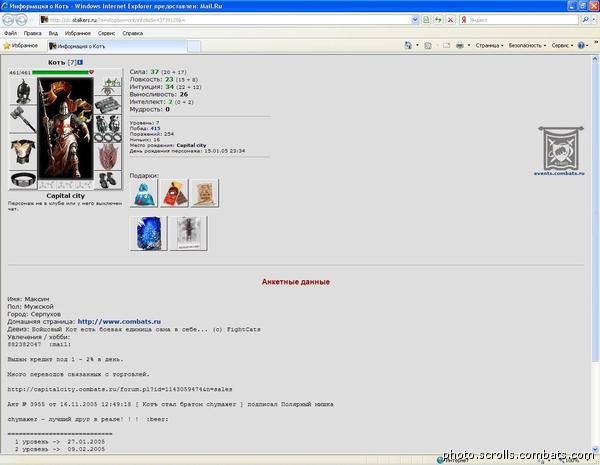Image resolution: width=600 pixels, height=465 pixels.
Task: Click the three rings slot
Action: coord(108,137)
